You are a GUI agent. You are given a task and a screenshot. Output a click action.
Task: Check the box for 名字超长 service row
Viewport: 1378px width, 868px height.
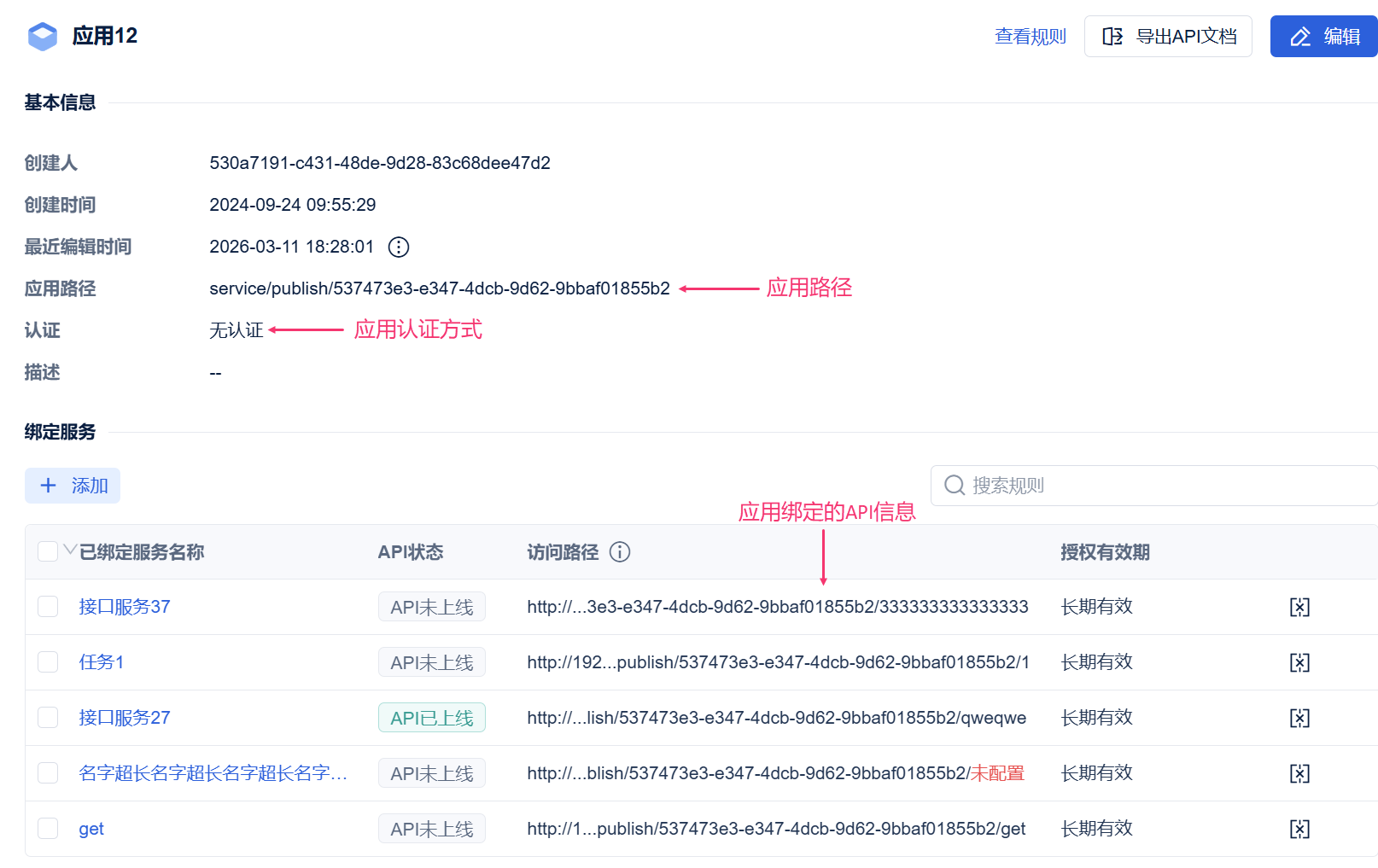[48, 773]
